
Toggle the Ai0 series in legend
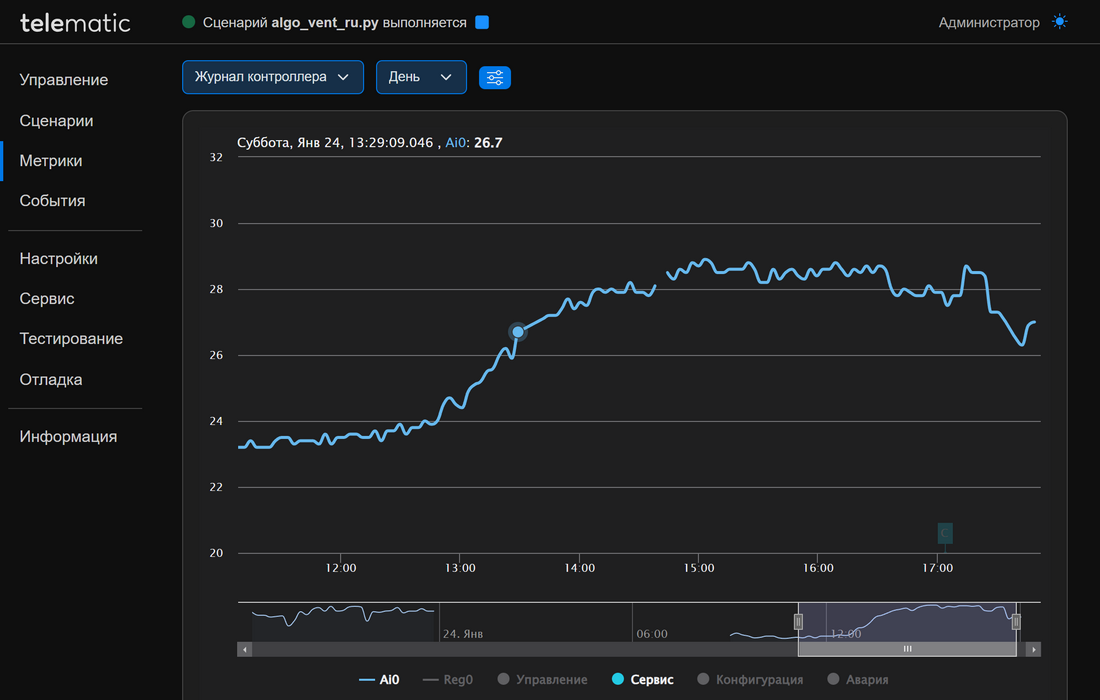point(379,680)
